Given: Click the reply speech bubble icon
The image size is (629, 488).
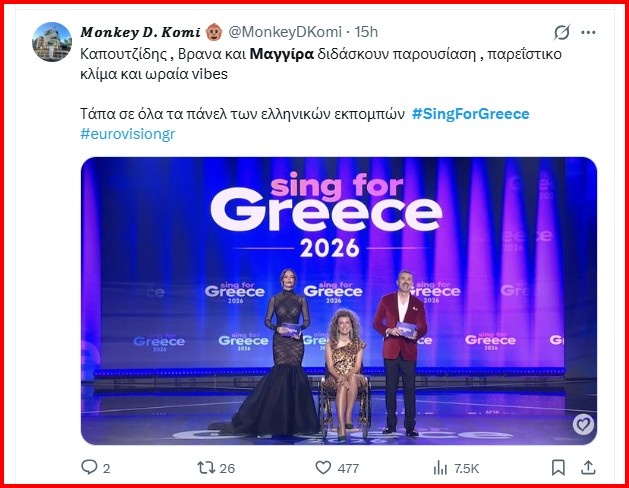Looking at the screenshot, I should point(90,467).
